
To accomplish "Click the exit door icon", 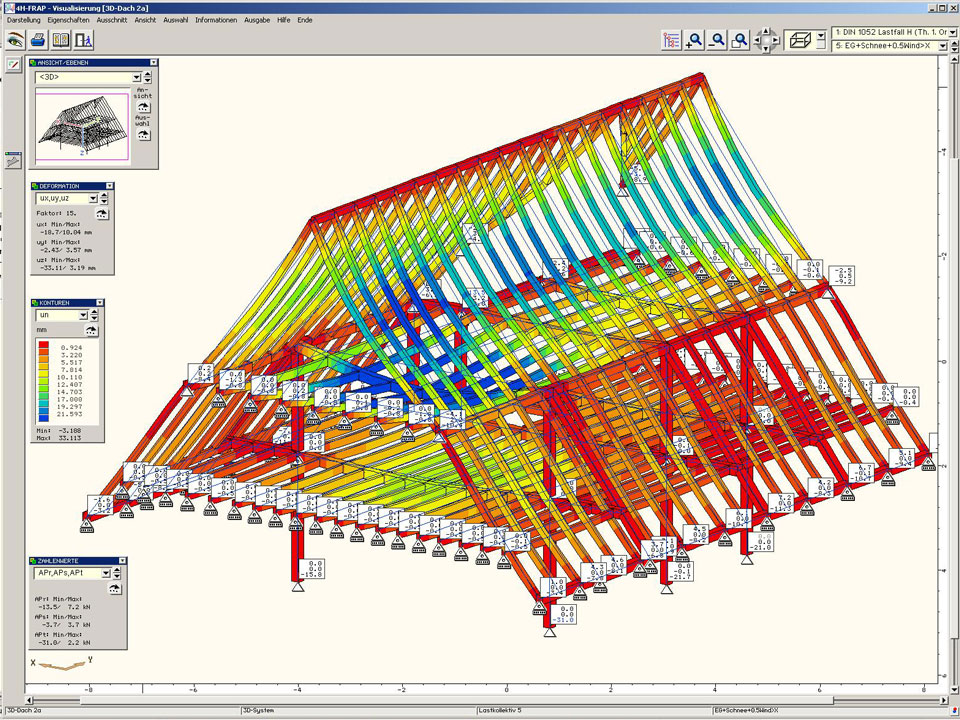I will coord(84,40).
